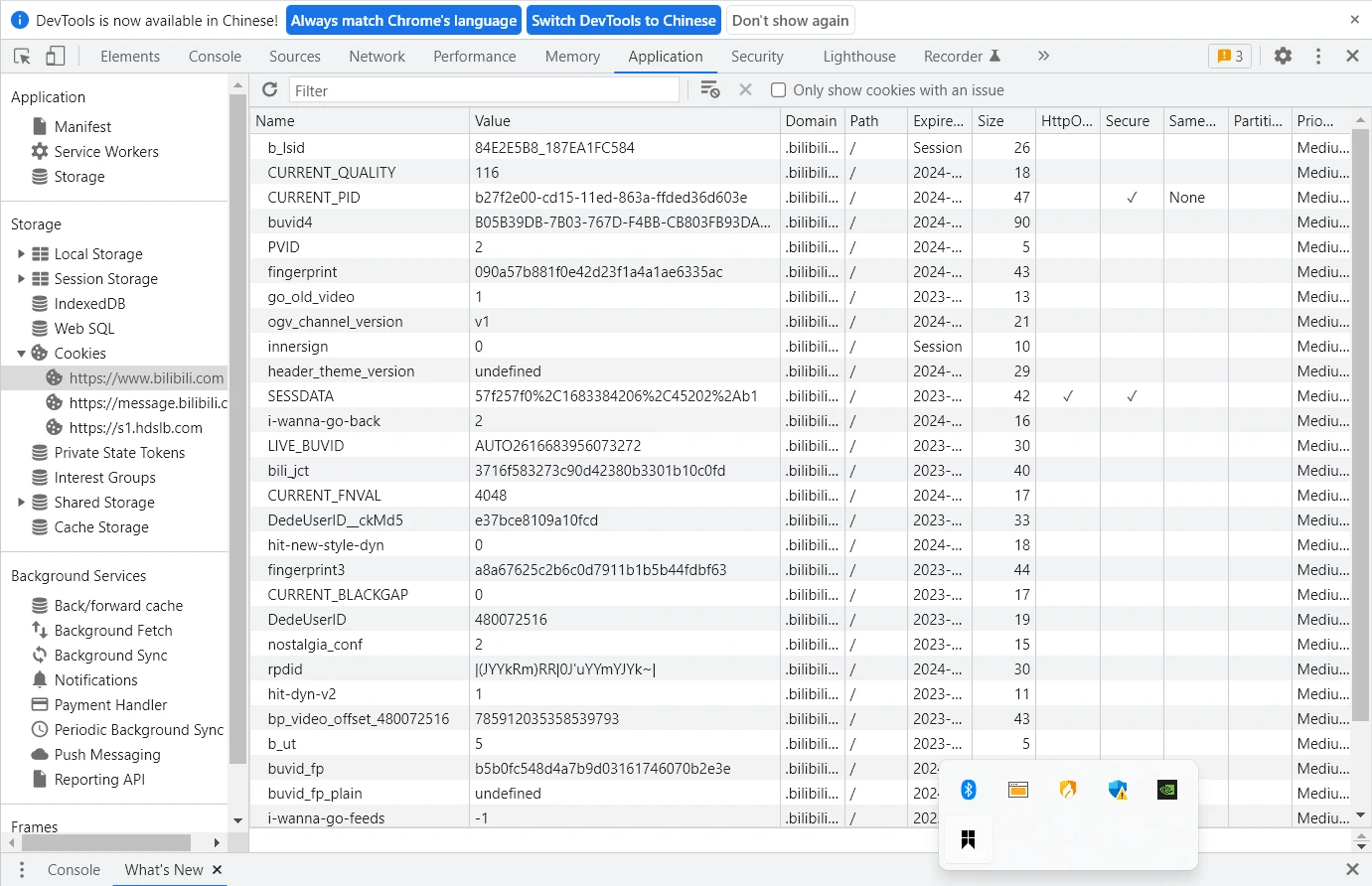Sort cookies by Size column header
The width and height of the screenshot is (1372, 886).
click(x=1002, y=121)
